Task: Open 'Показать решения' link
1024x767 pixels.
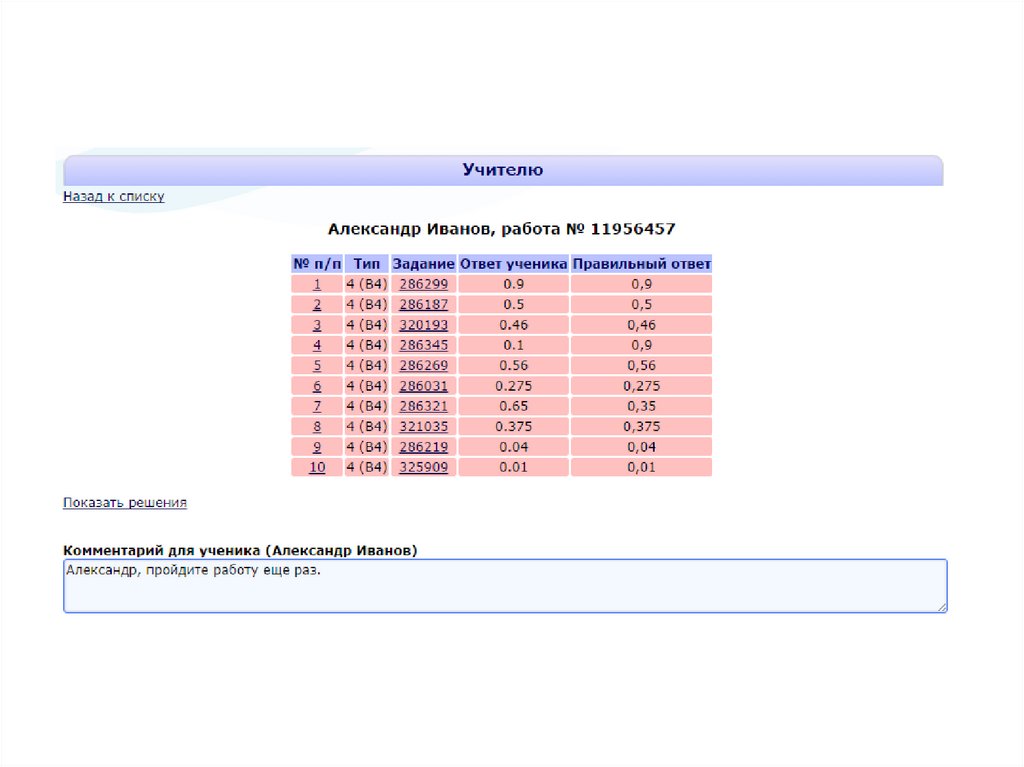Action: pyautogui.click(x=124, y=503)
